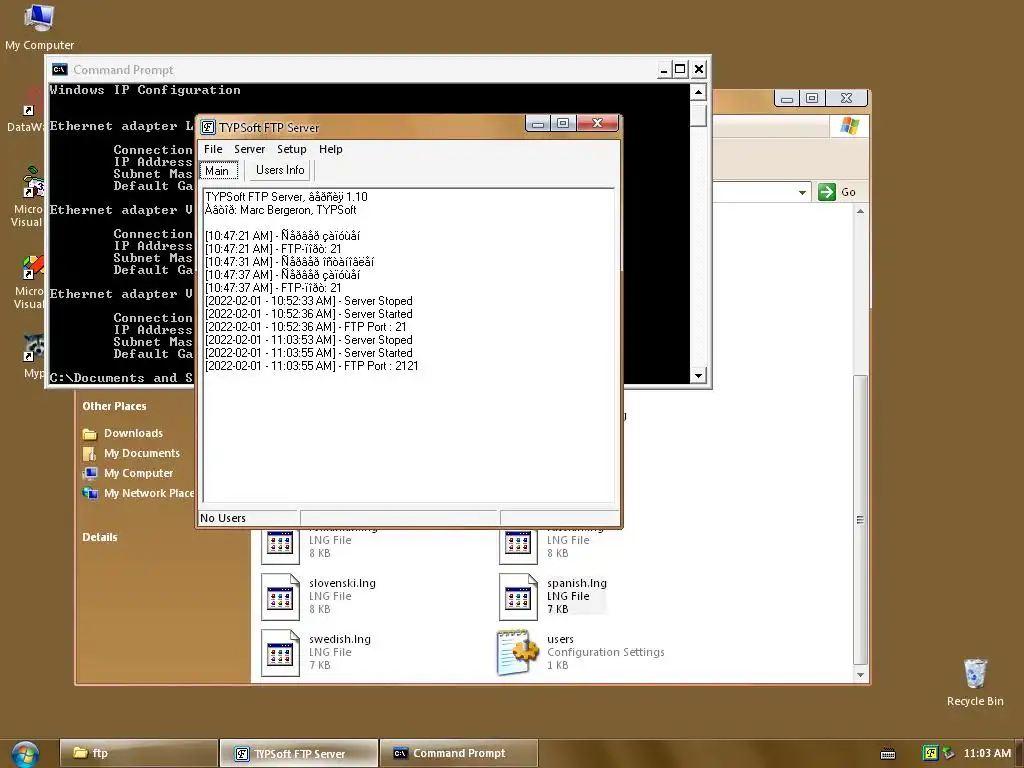Viewport: 1024px width, 768px height.
Task: Click the 'FTP Port : 2121' log line
Action: 312,366
